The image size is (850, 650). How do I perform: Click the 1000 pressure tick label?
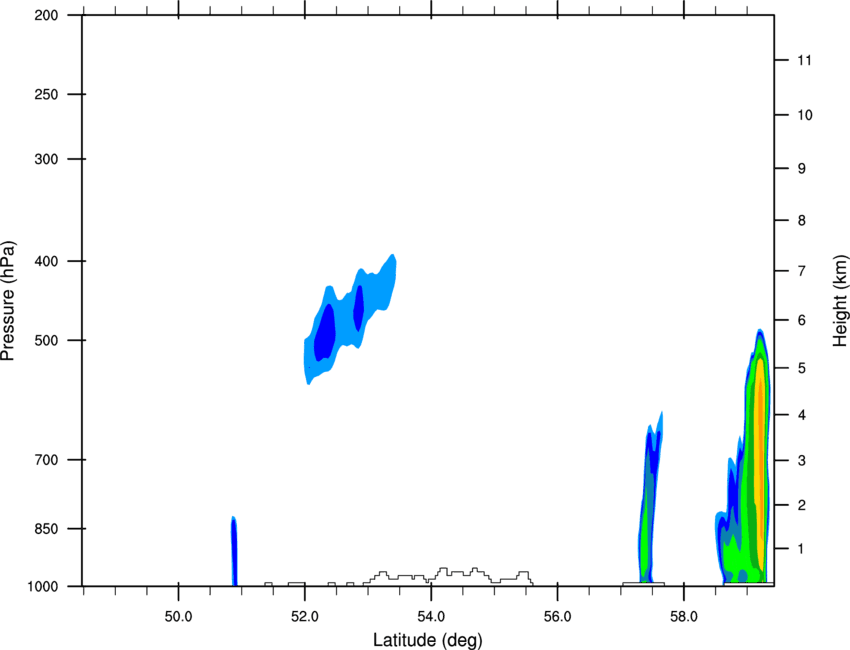tap(43, 587)
